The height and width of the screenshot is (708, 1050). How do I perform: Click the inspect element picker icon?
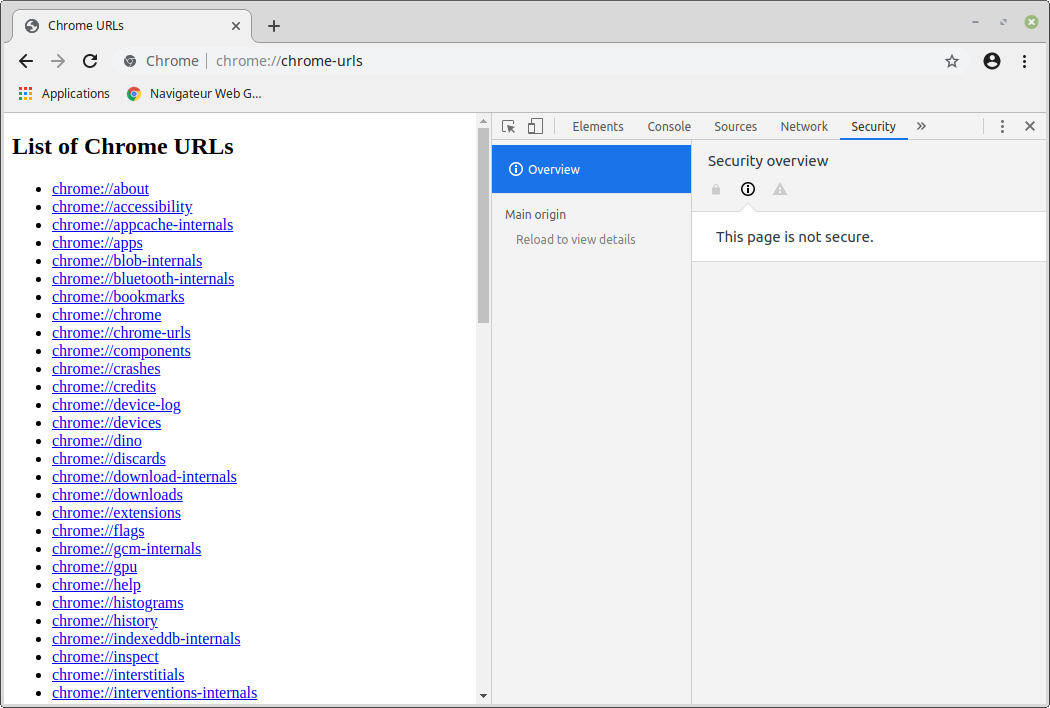(x=509, y=126)
